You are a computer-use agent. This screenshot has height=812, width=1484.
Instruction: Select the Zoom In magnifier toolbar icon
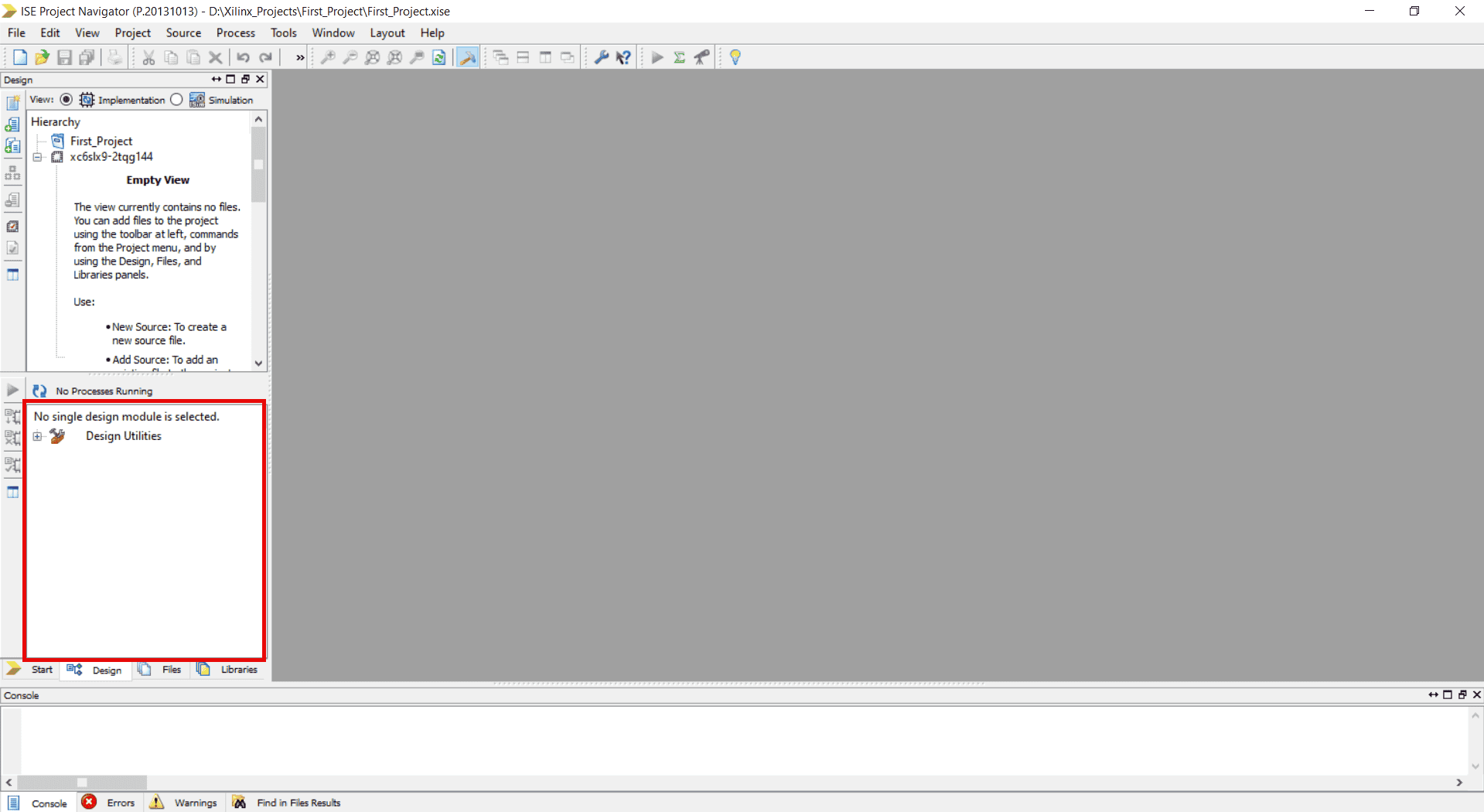tap(328, 57)
